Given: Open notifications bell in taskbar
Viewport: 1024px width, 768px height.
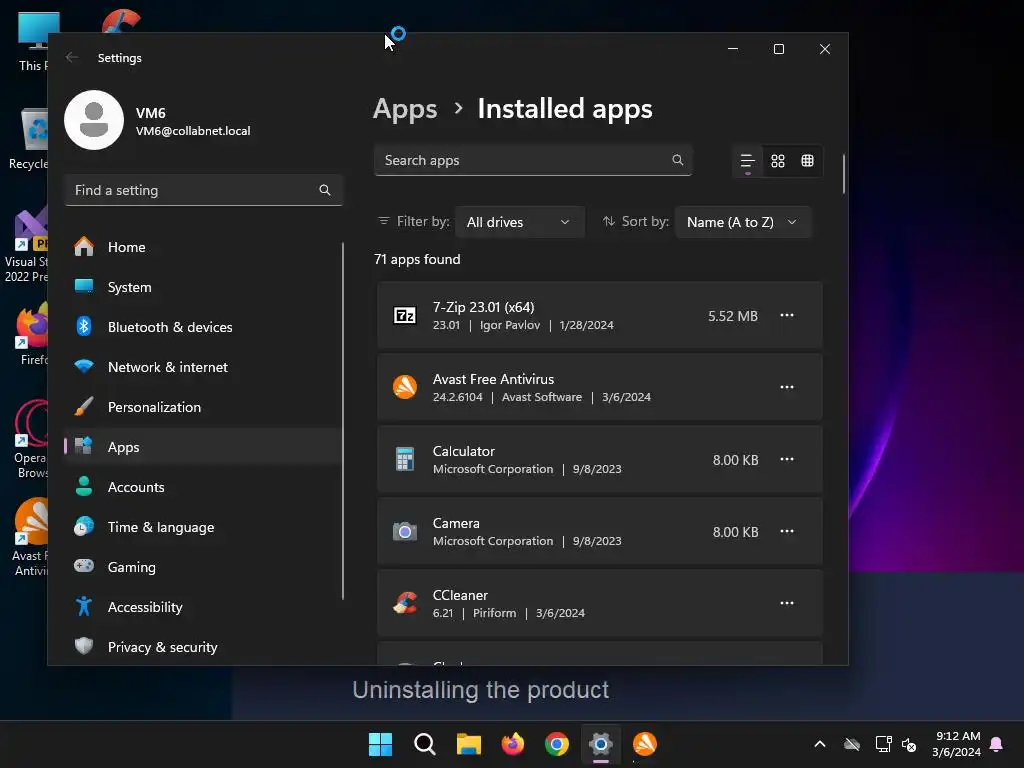Looking at the screenshot, I should [x=997, y=744].
